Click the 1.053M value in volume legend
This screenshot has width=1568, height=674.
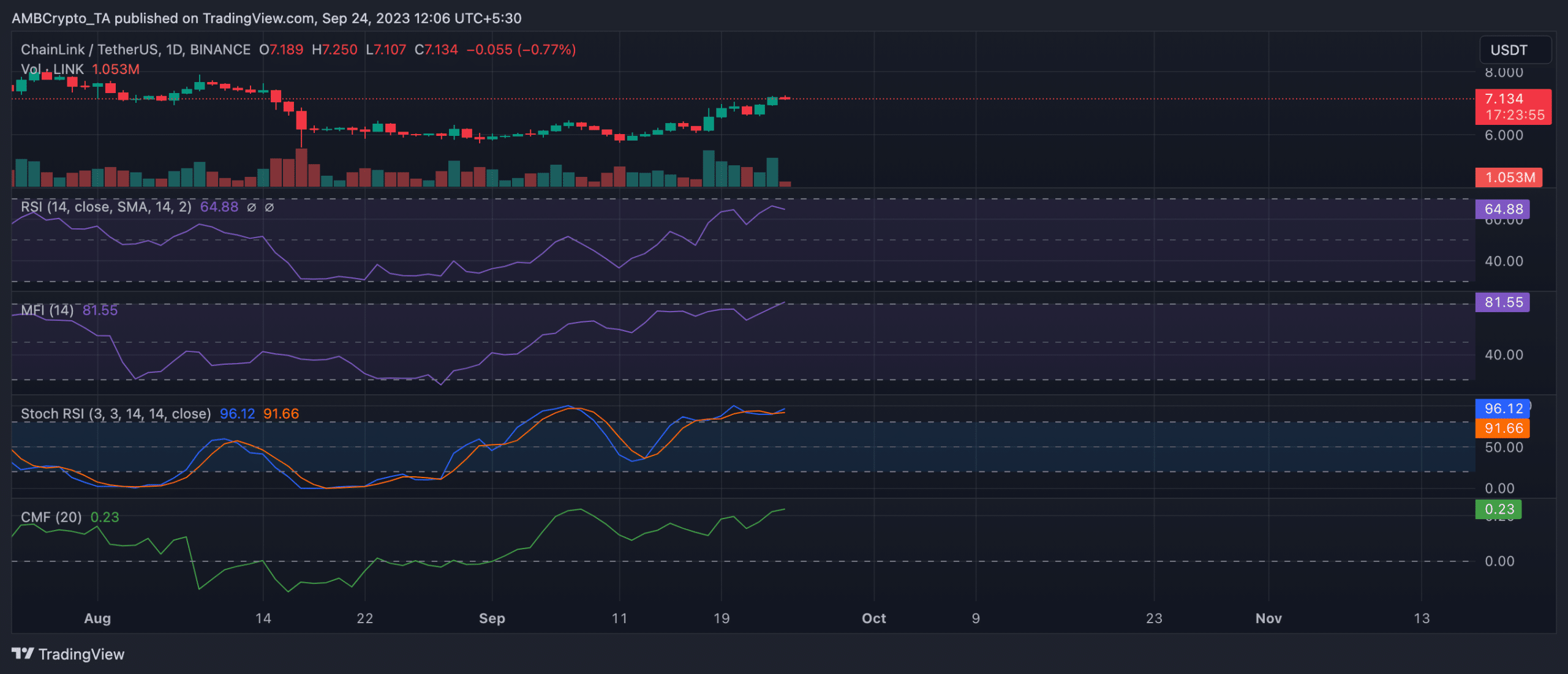pos(116,69)
